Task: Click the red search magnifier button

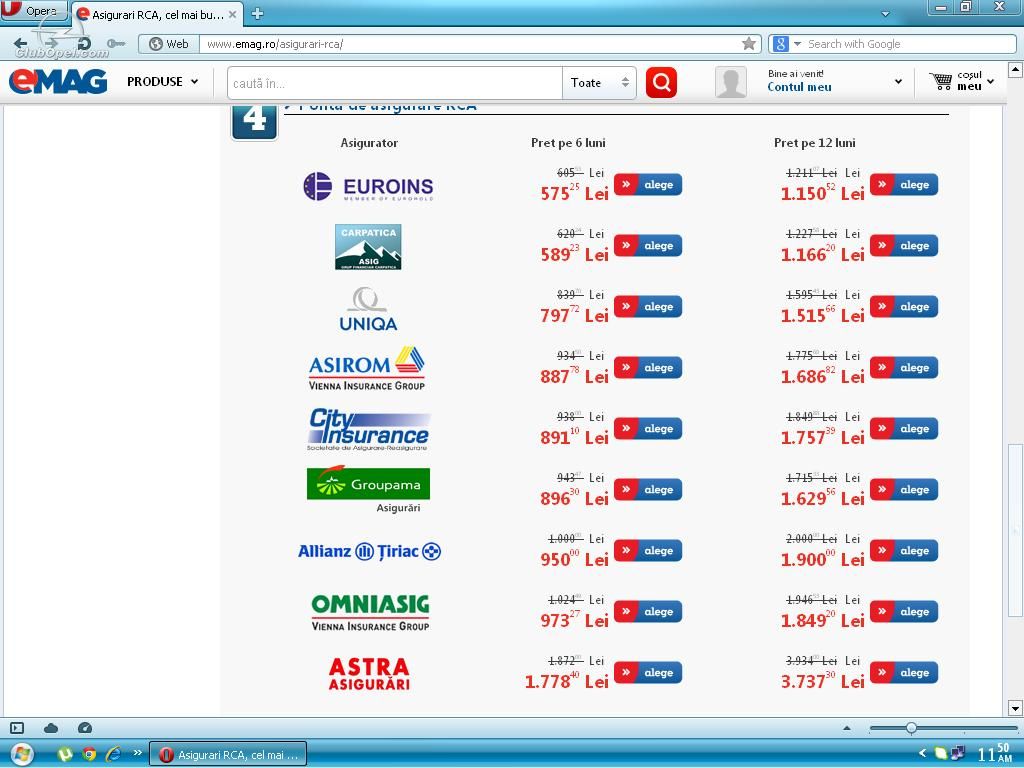Action: 661,82
